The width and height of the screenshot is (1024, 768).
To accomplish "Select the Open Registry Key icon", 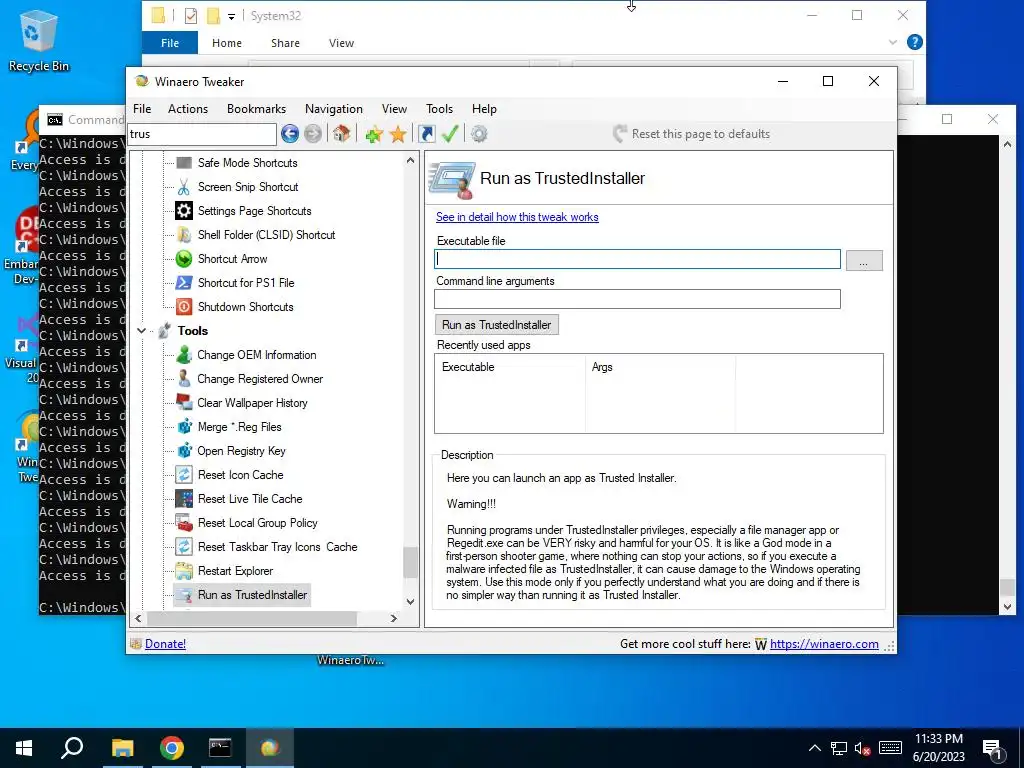I will coord(184,451).
